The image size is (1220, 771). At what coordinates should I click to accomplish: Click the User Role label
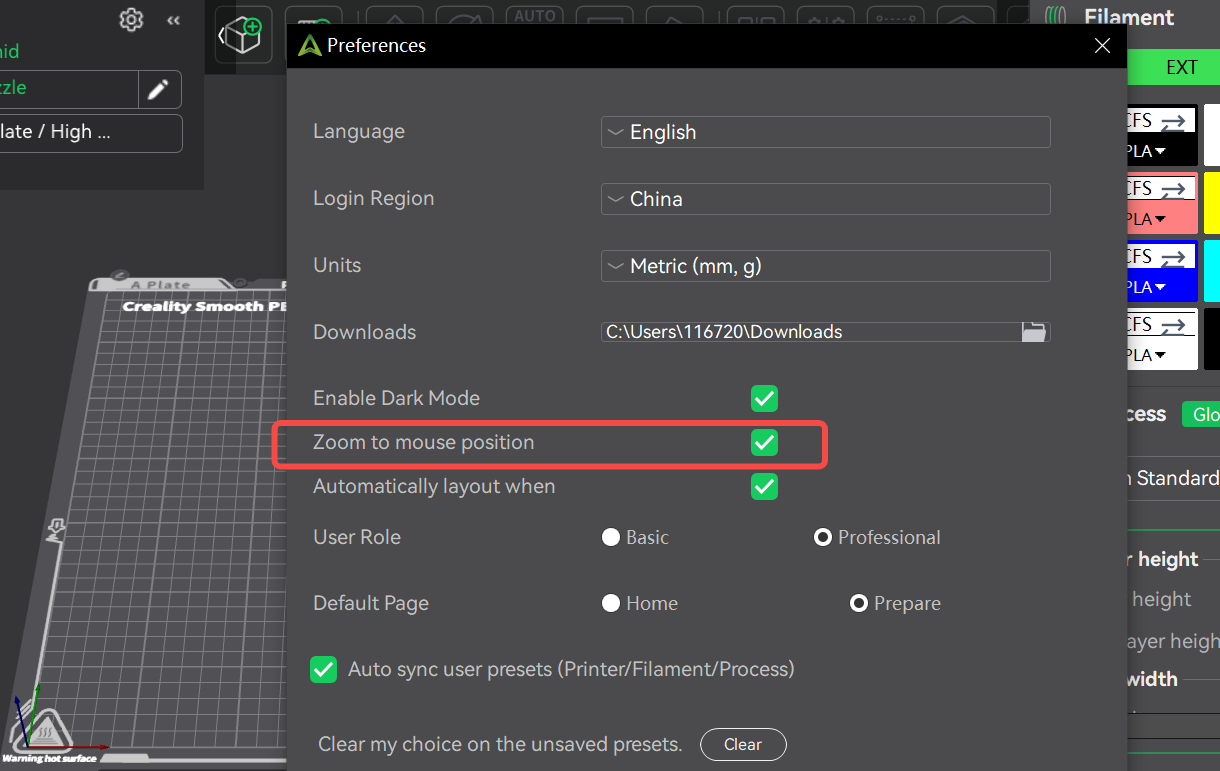click(357, 537)
